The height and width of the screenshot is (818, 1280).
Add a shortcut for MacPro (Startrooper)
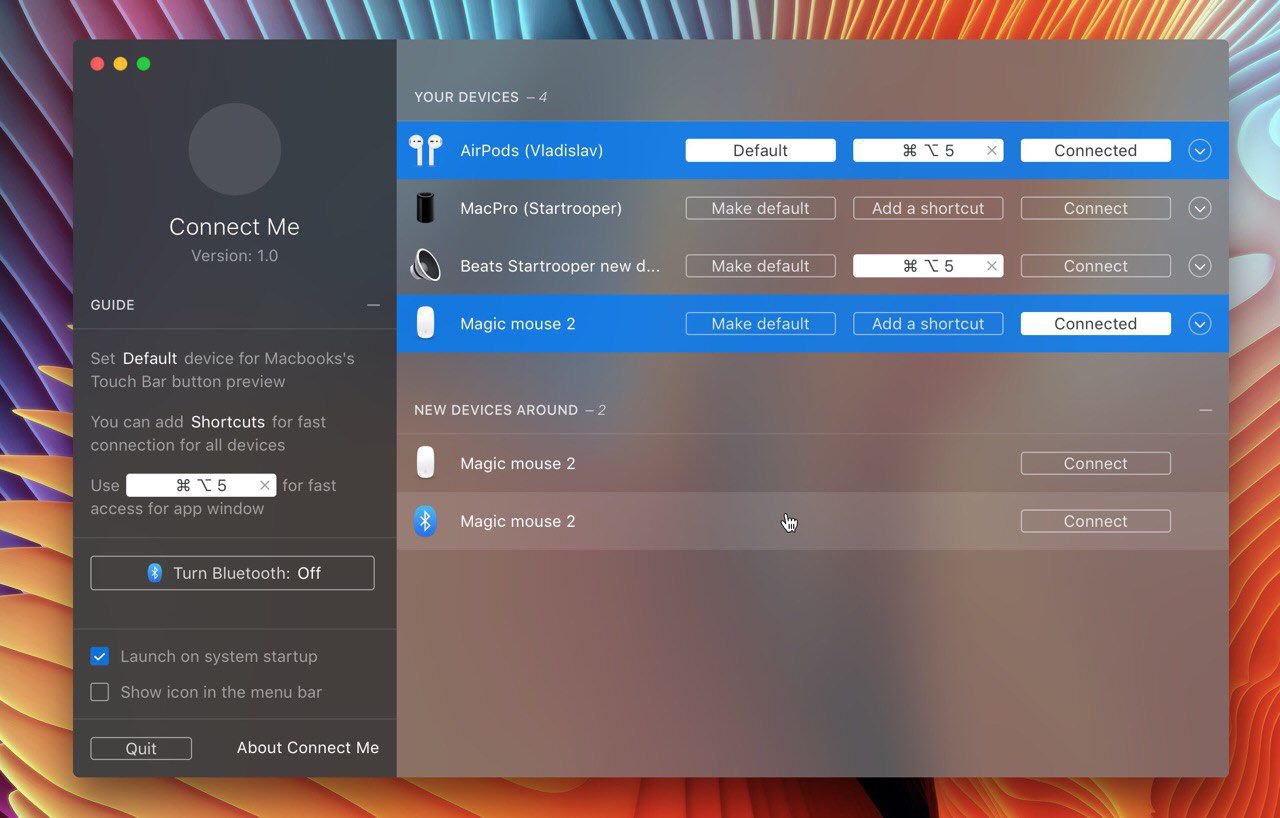(x=928, y=208)
